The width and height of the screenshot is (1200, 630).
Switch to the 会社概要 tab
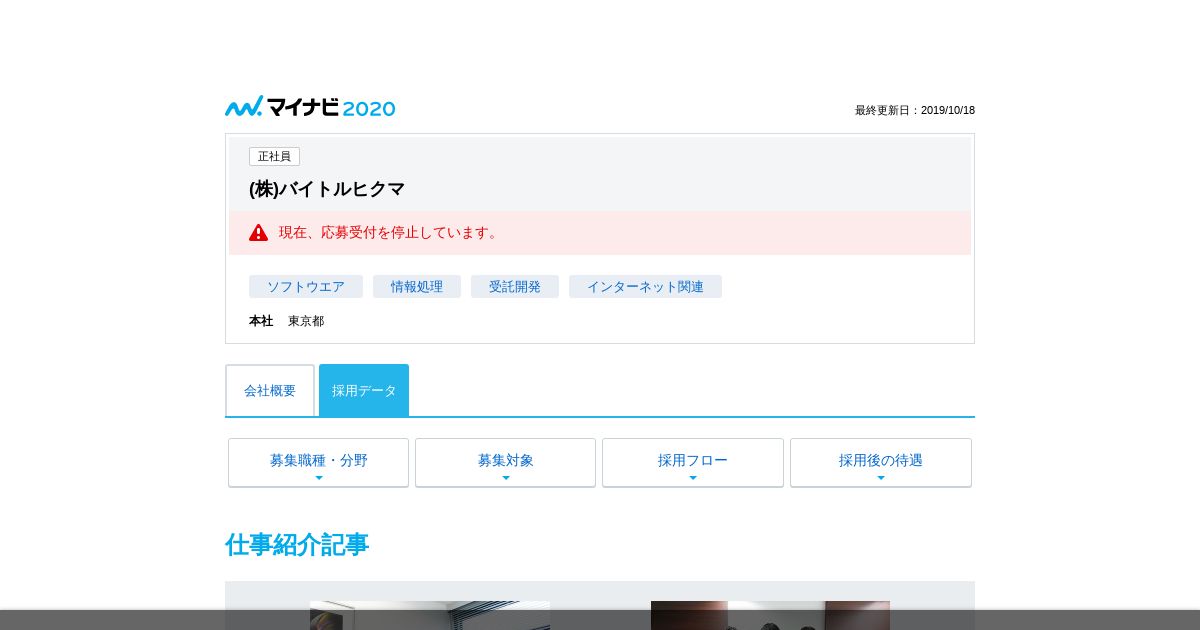pos(270,391)
